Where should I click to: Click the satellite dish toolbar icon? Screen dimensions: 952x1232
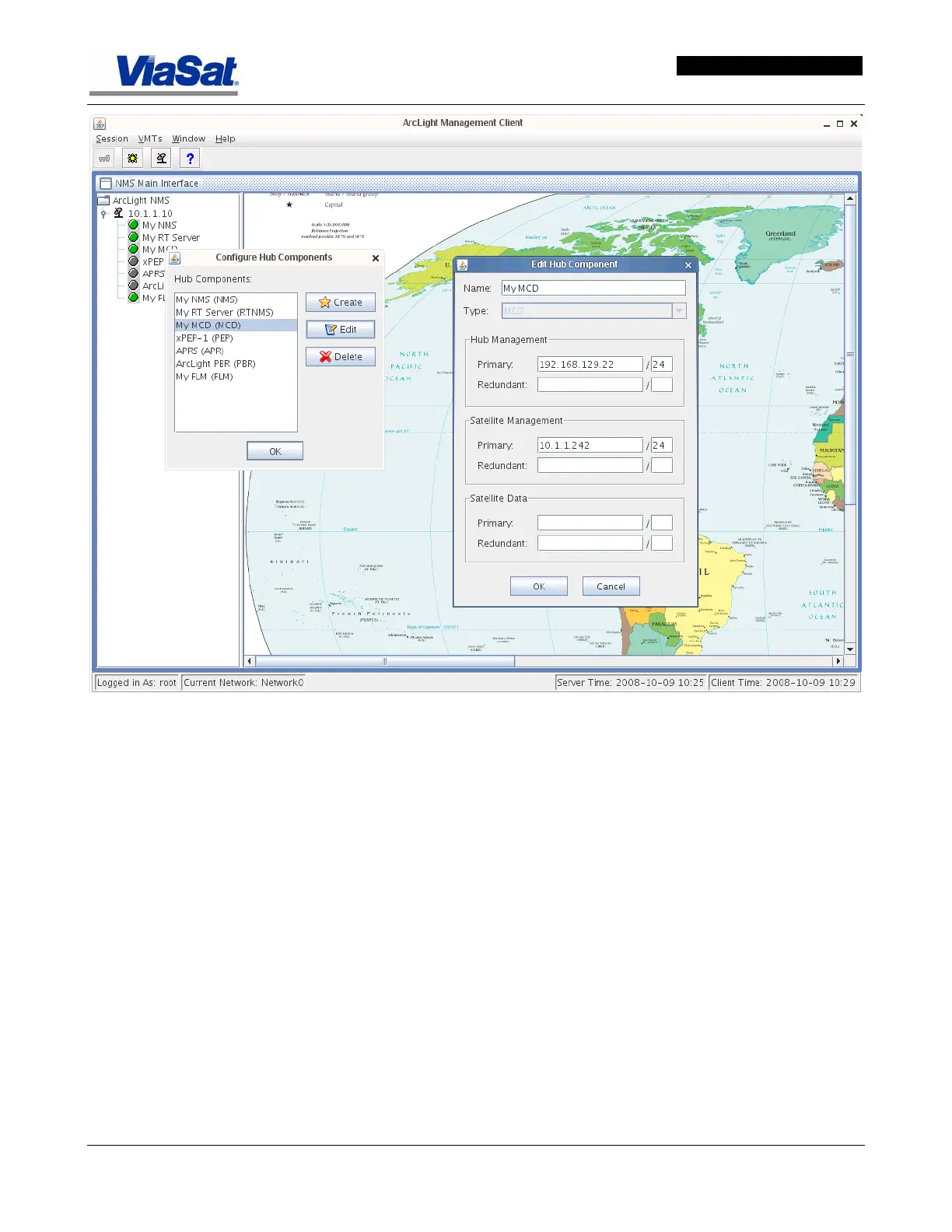pos(161,159)
